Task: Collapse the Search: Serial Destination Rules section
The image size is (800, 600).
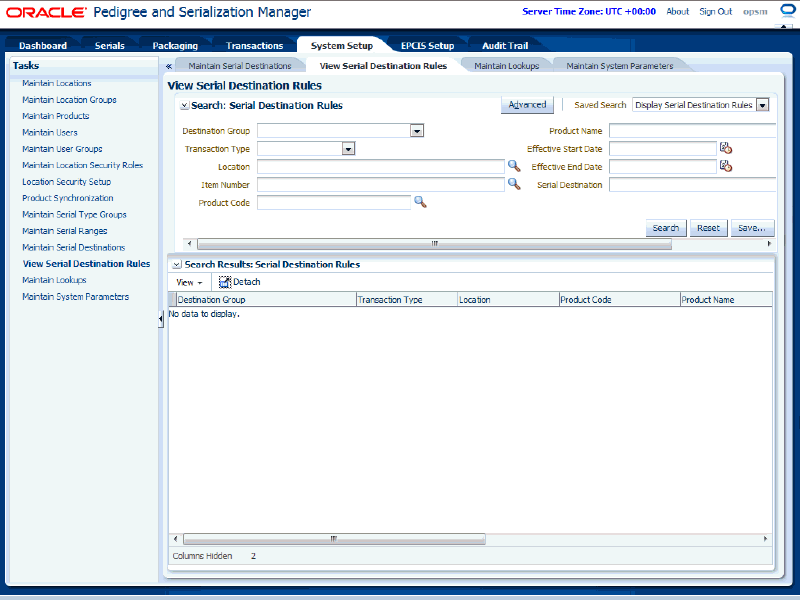Action: tap(185, 106)
